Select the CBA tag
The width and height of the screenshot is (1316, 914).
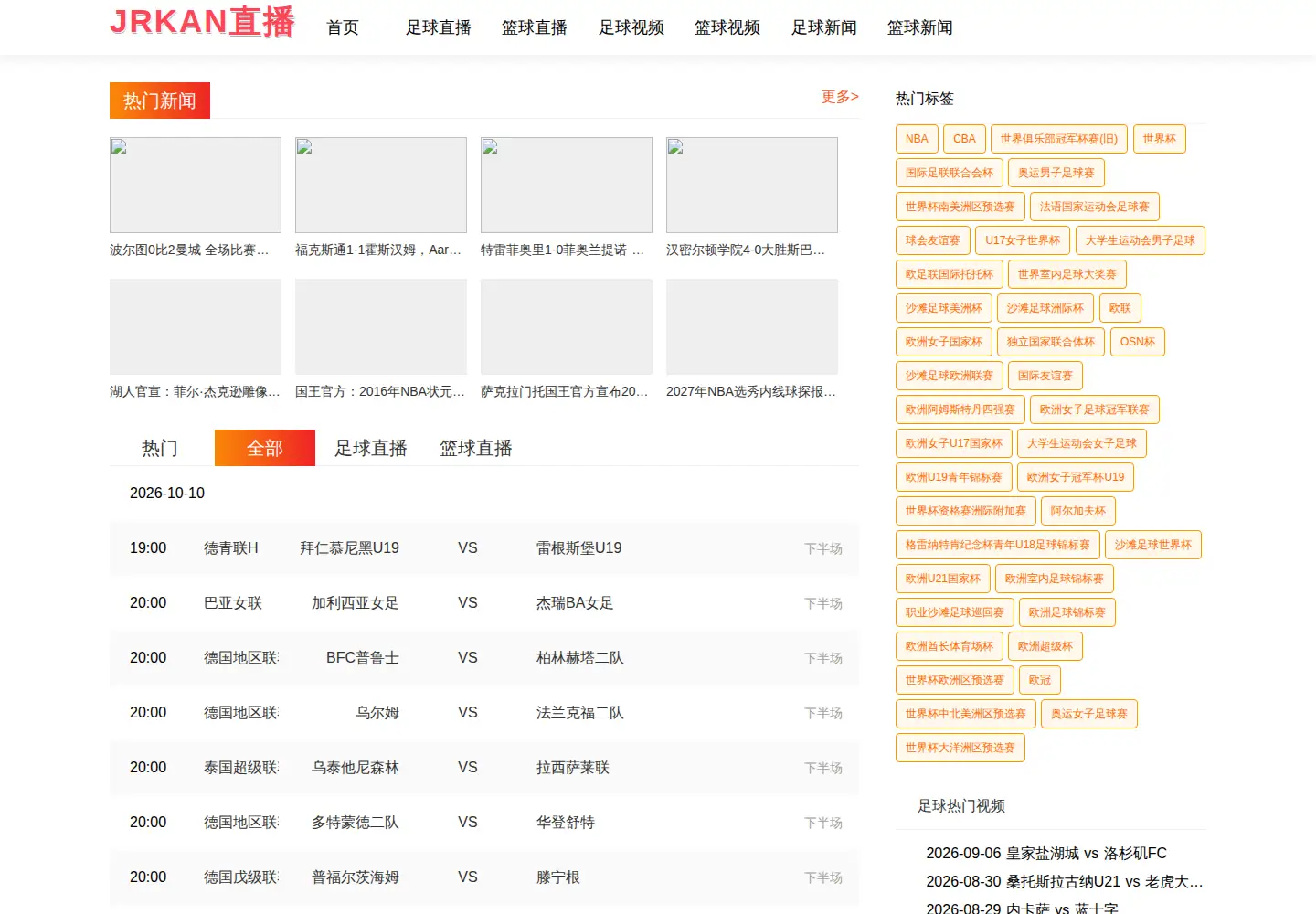click(964, 139)
